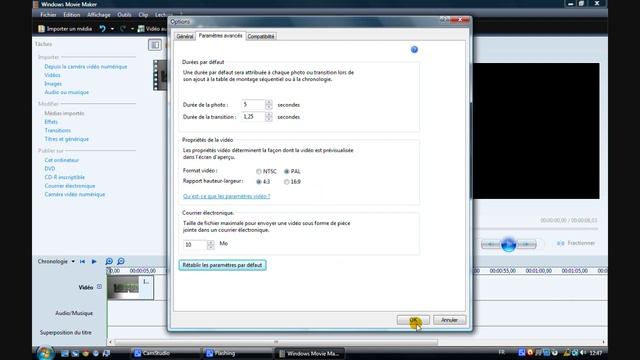
Task: Publish to CD-R inscriptible link
Action: [x=64, y=177]
